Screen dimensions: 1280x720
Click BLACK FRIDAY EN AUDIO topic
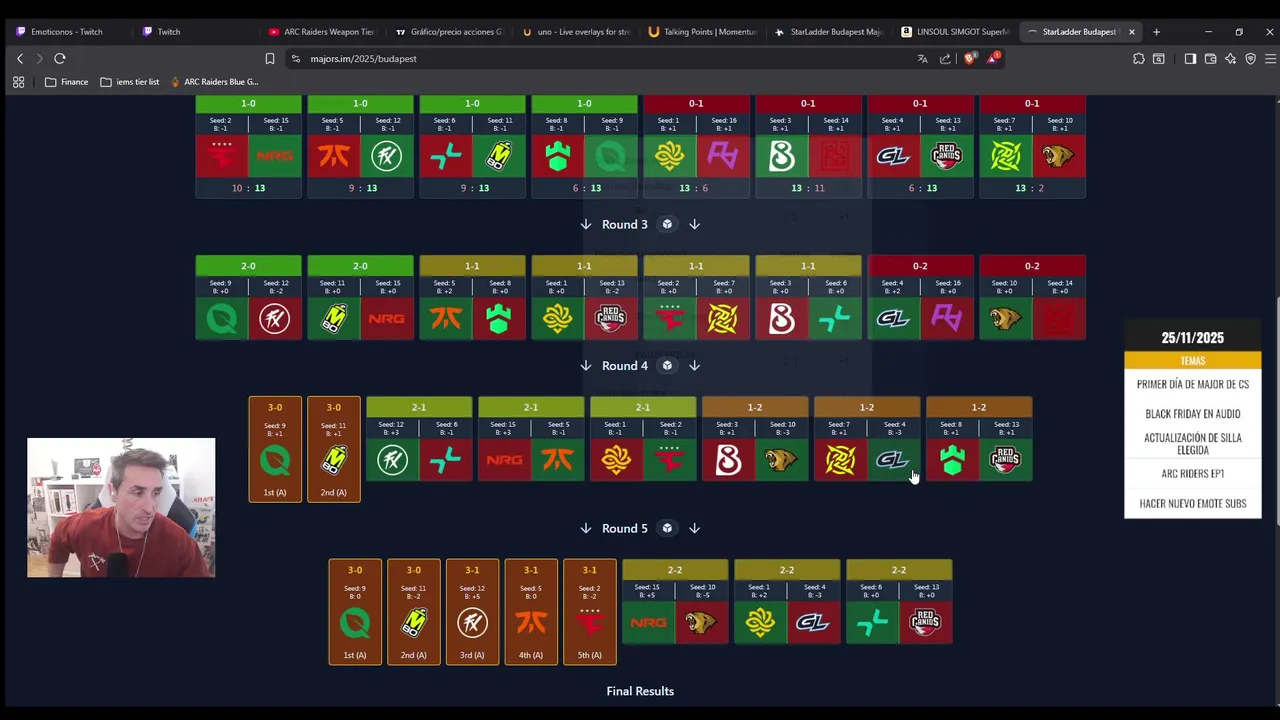[1193, 414]
